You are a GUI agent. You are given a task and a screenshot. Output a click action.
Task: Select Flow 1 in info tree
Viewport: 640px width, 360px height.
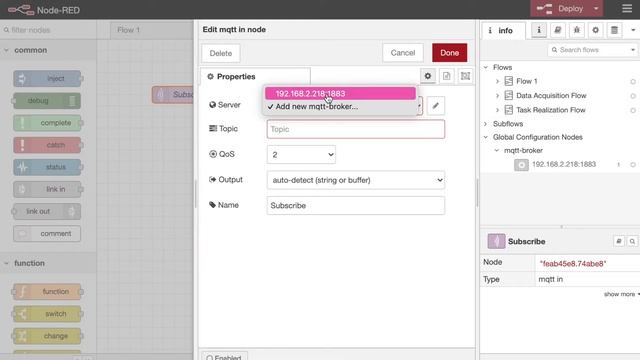point(527,81)
